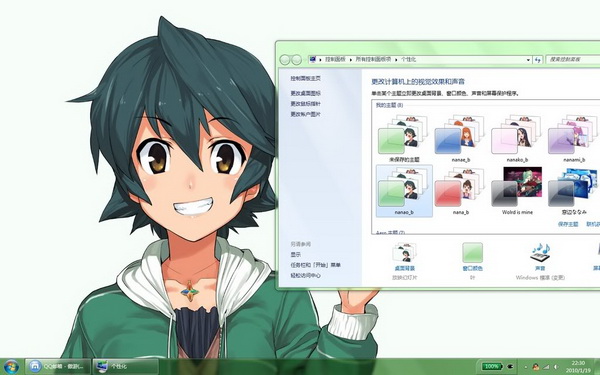Select the nanae_b theme
Viewport: 600px width, 375px height.
461,139
